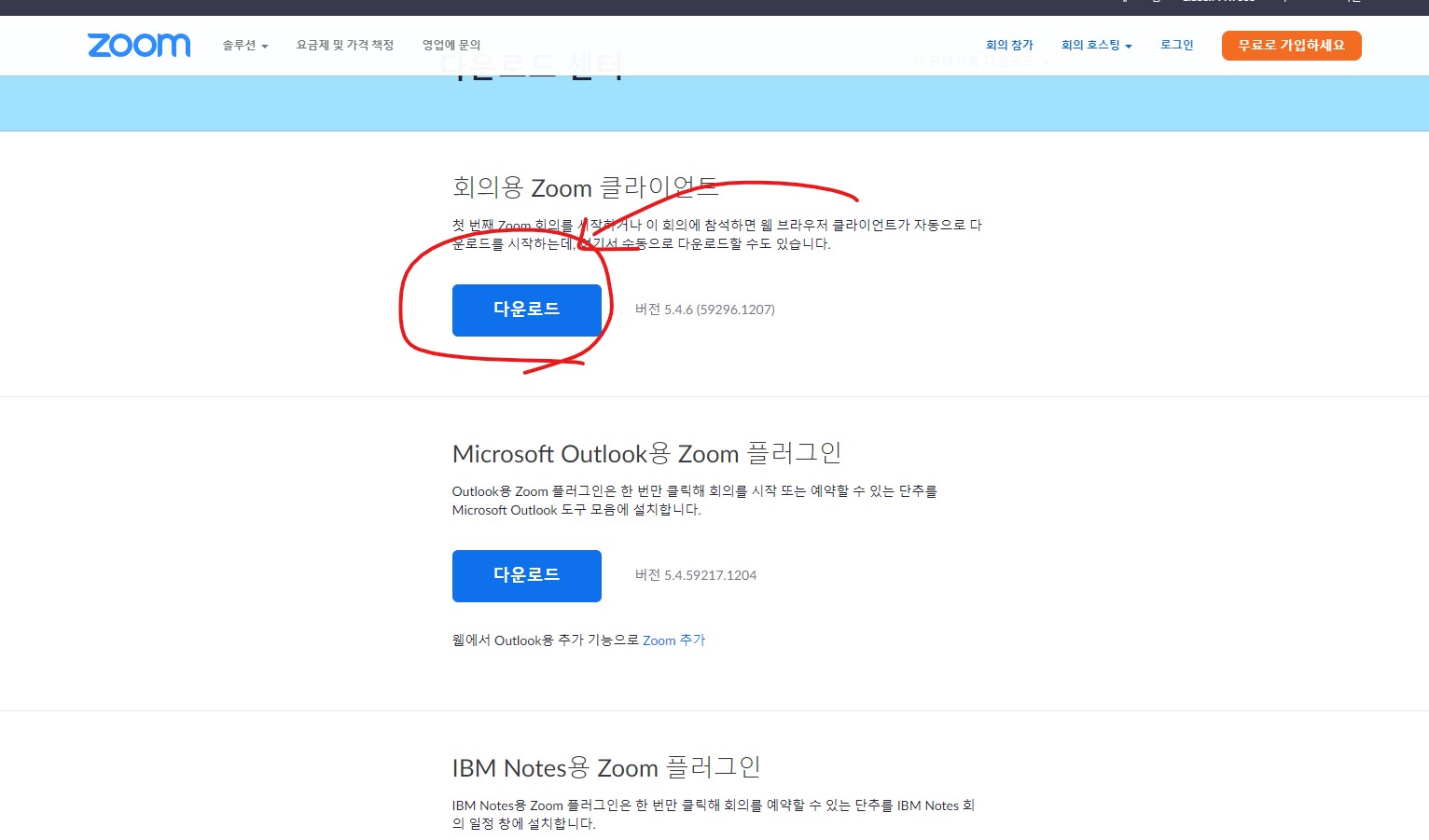This screenshot has height=840, width=1429.
Task: Download the 회의용 Zoom 클라이언트
Action: (x=527, y=310)
